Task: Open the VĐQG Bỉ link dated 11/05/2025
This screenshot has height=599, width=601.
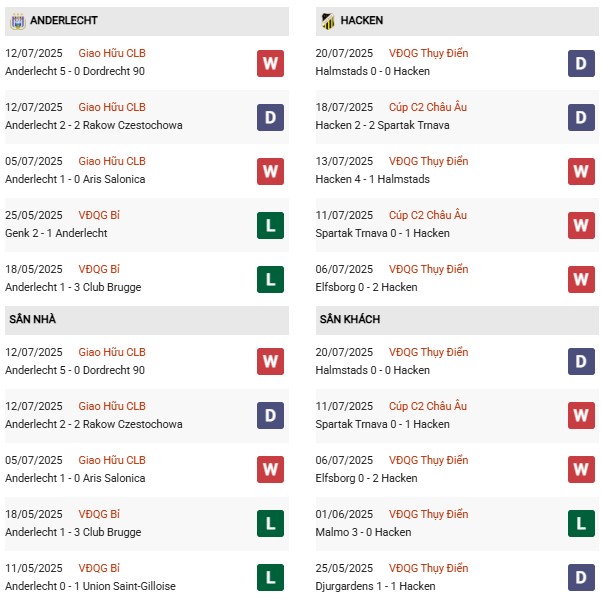Action: tap(99, 568)
